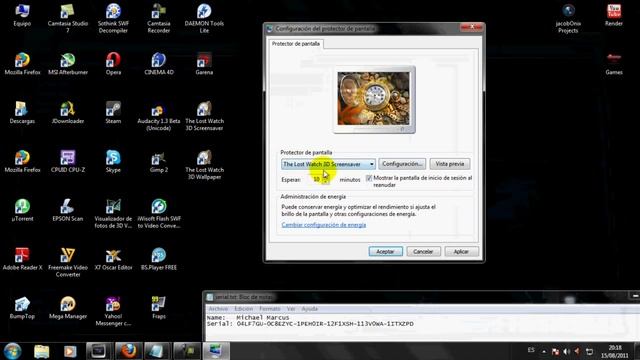Click the Esperar minutes value field
The height and width of the screenshot is (360, 640).
pyautogui.click(x=316, y=179)
